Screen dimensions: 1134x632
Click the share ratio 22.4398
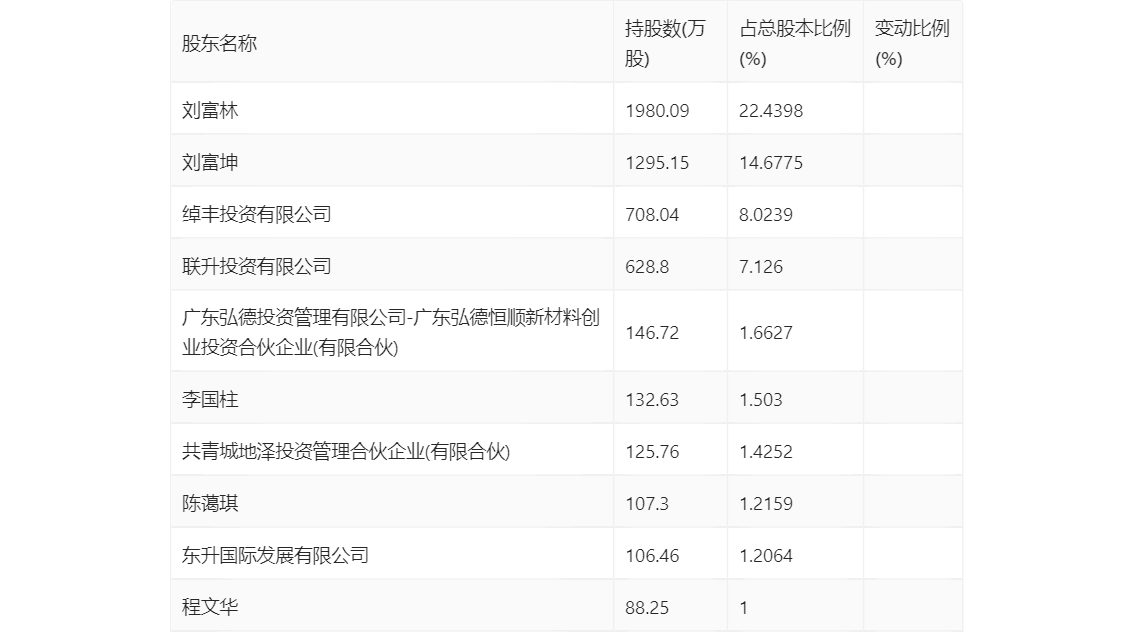771,111
